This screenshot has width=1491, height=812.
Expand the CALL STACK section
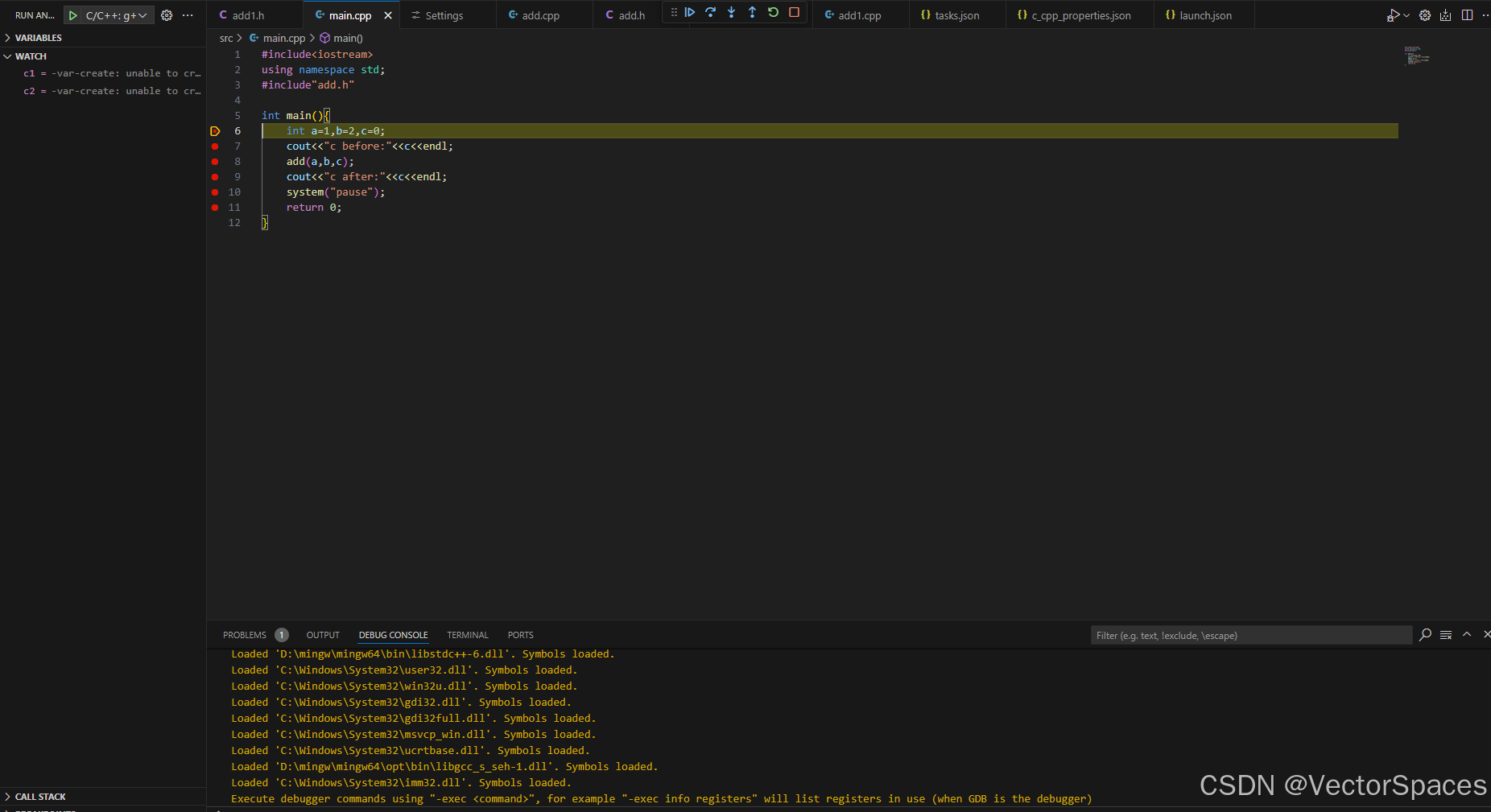(x=40, y=796)
